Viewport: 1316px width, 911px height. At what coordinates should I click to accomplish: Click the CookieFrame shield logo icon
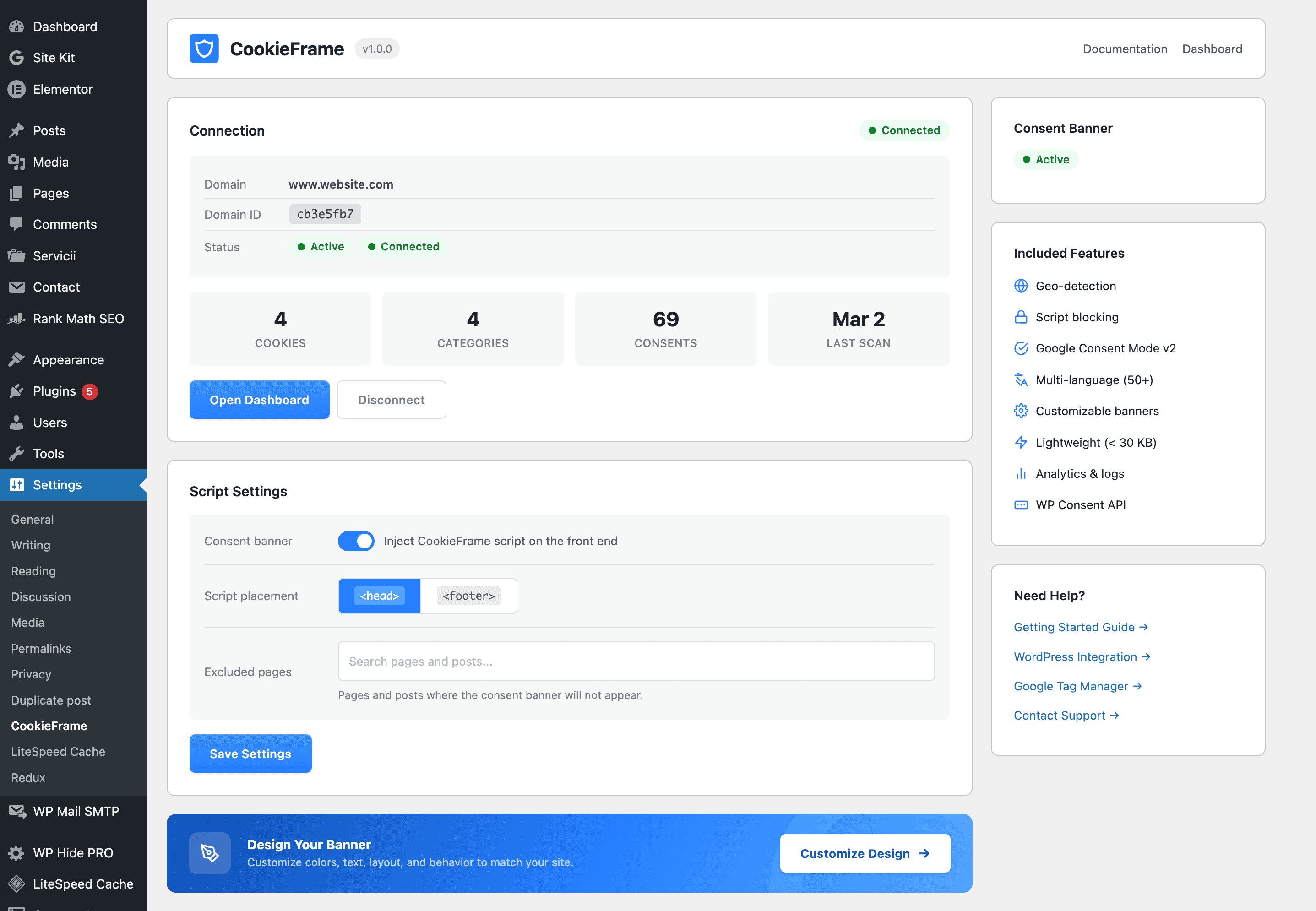coord(204,49)
